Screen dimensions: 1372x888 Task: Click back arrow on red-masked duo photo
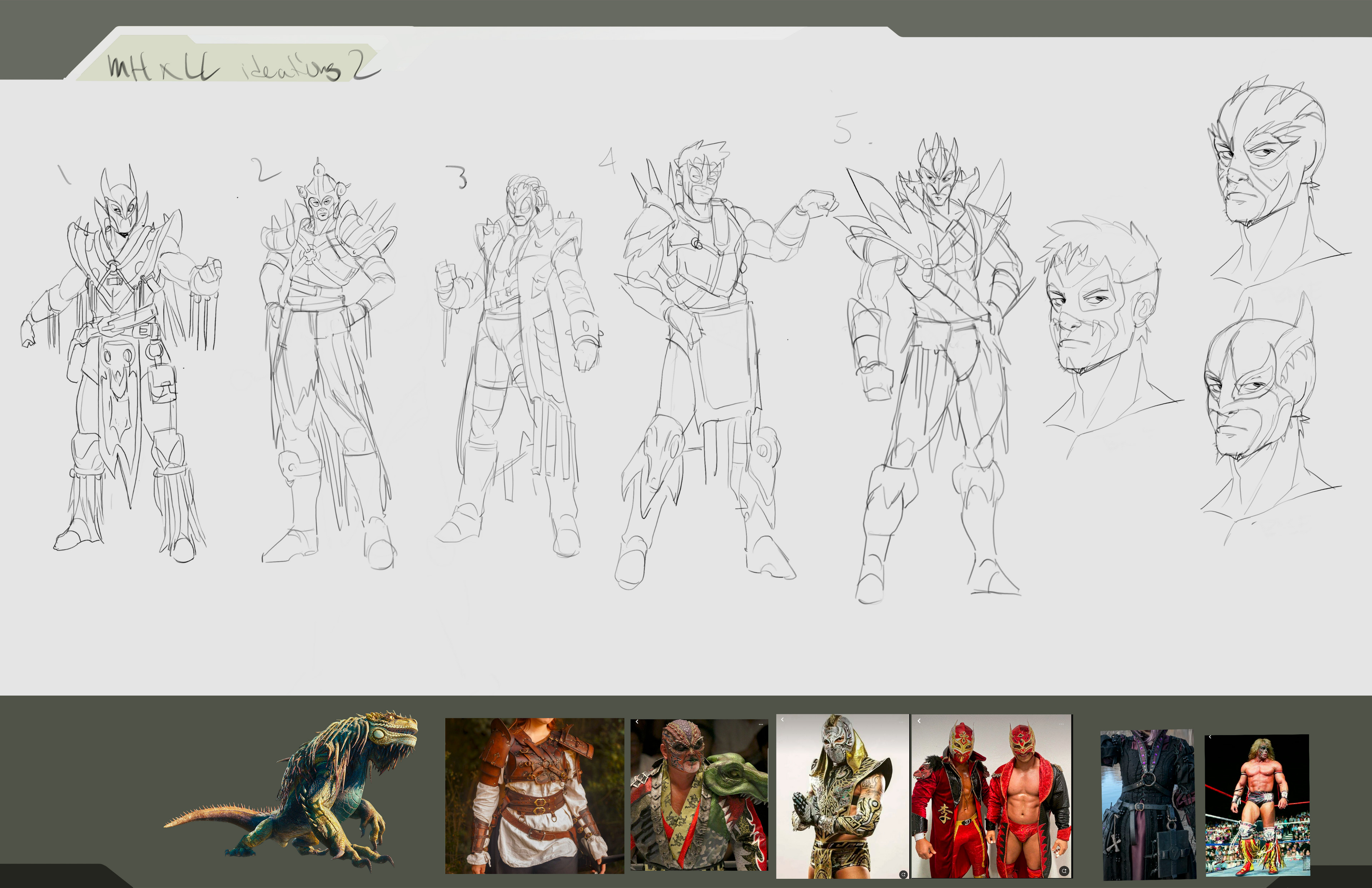point(918,721)
